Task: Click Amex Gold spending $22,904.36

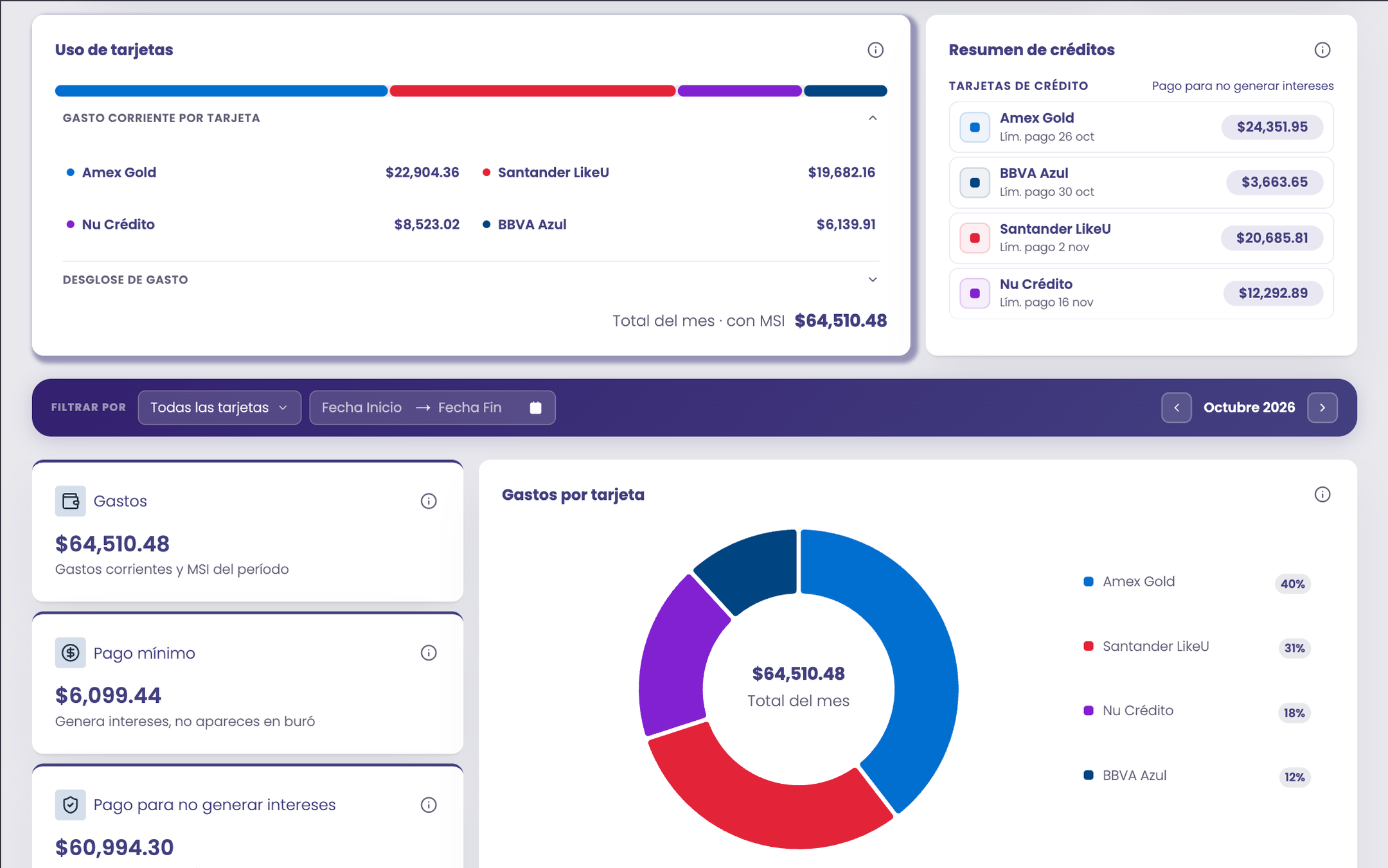Action: tap(422, 173)
